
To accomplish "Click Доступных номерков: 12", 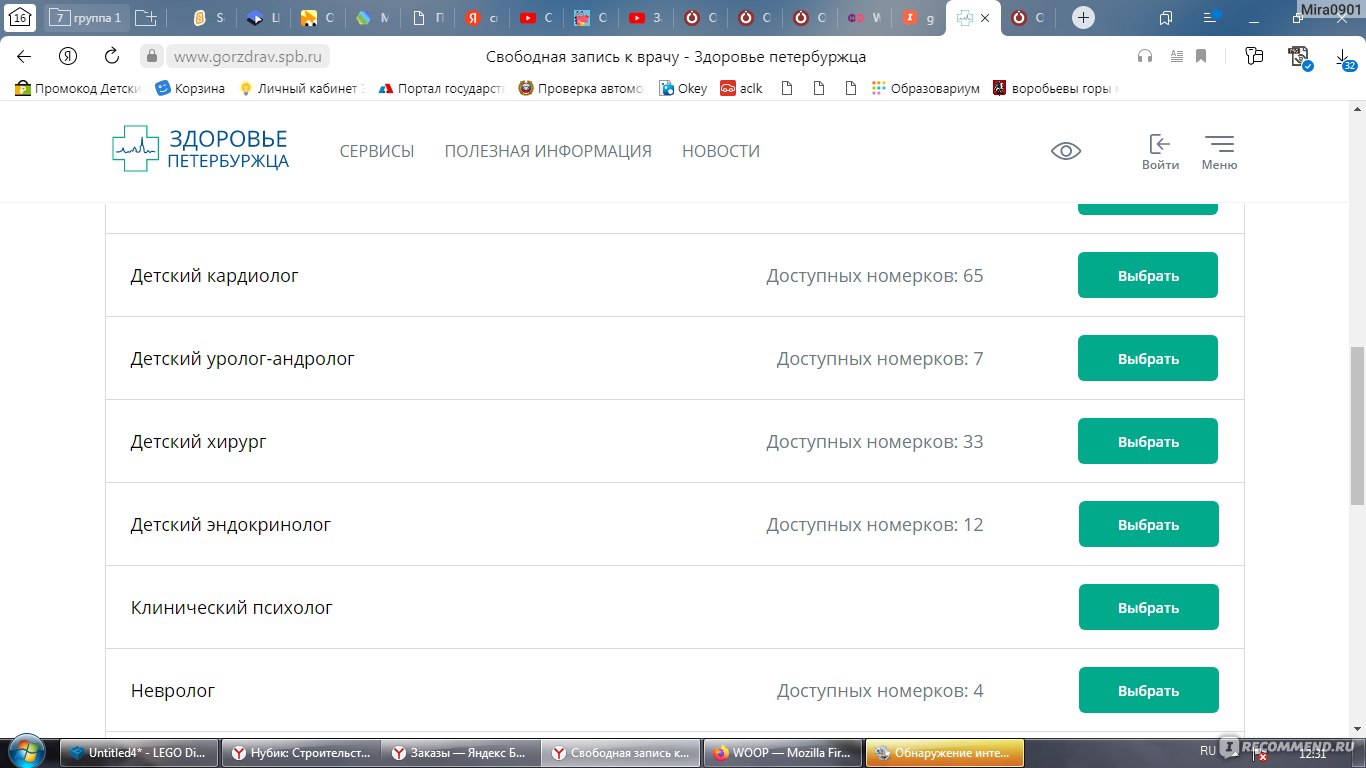I will [875, 524].
